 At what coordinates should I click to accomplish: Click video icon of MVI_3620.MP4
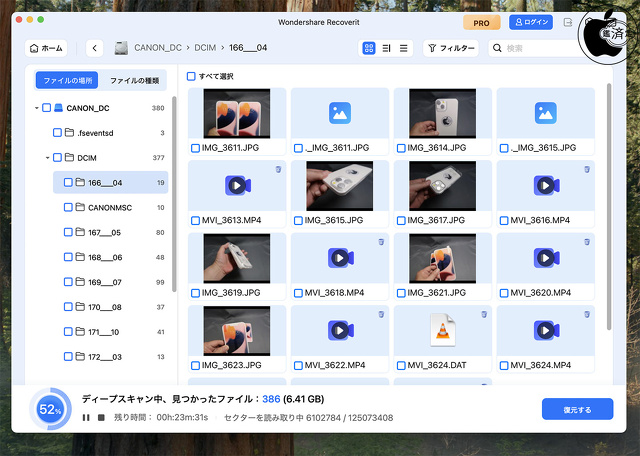[546, 258]
